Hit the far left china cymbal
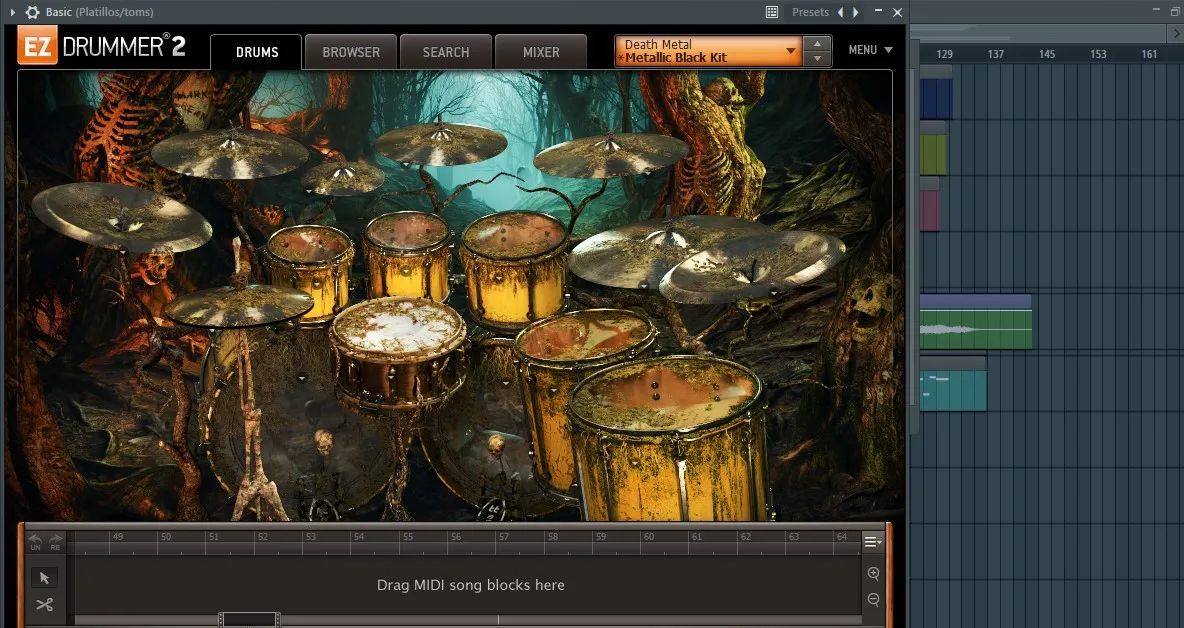Screen dimensions: 1184x628 point(122,217)
